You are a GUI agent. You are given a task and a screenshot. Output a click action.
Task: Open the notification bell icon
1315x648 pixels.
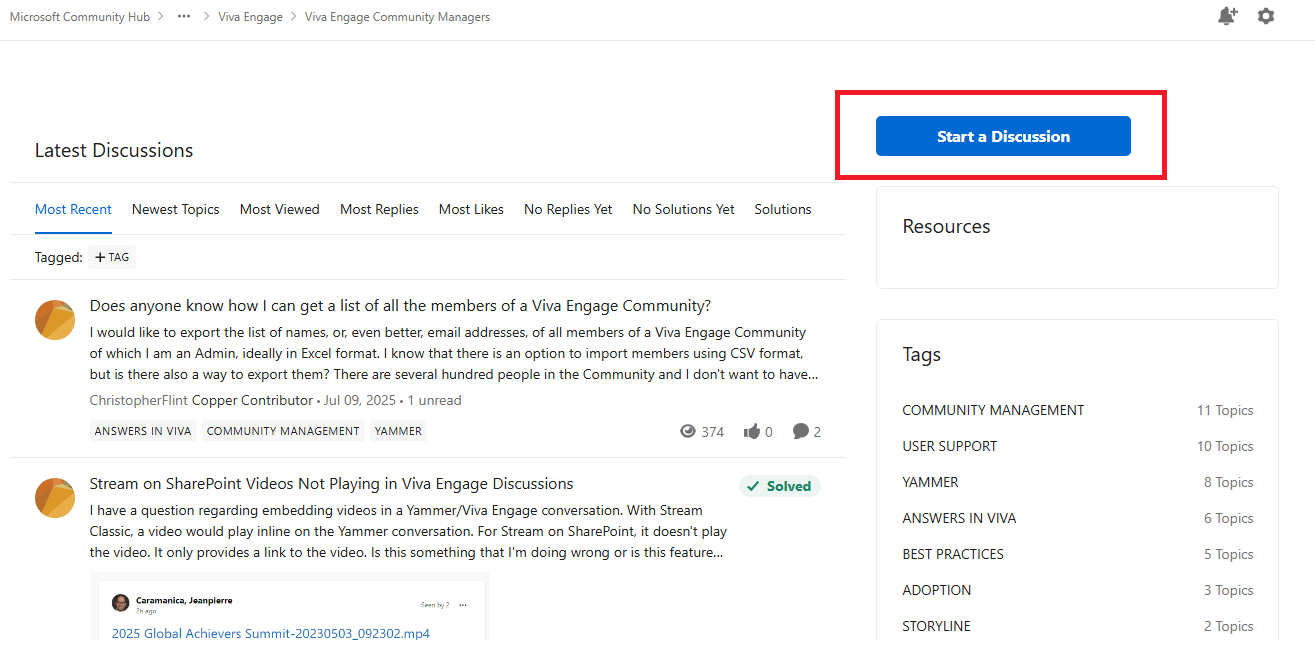click(1227, 16)
